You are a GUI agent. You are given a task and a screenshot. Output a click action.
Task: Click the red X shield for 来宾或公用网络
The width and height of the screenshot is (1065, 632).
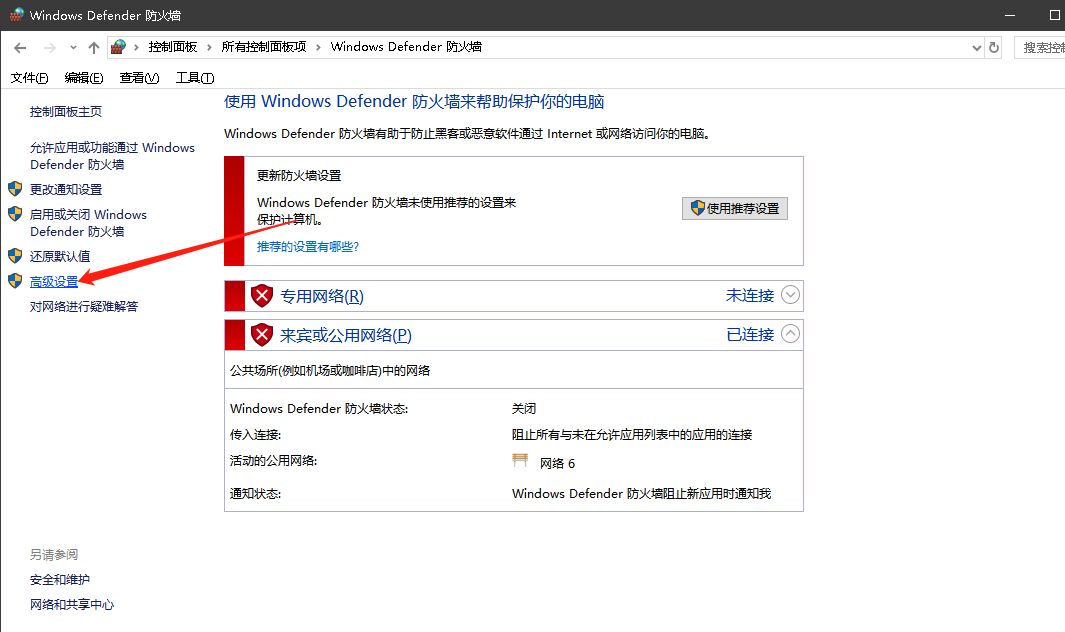click(x=262, y=335)
